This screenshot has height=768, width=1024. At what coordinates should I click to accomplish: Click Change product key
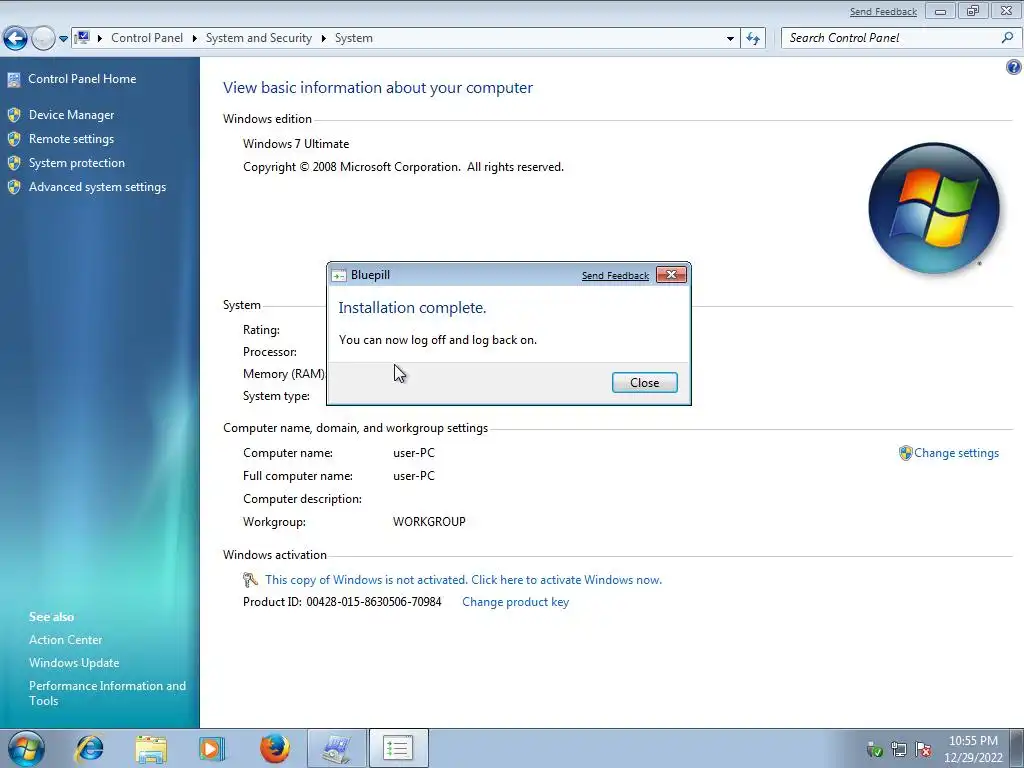(x=515, y=602)
